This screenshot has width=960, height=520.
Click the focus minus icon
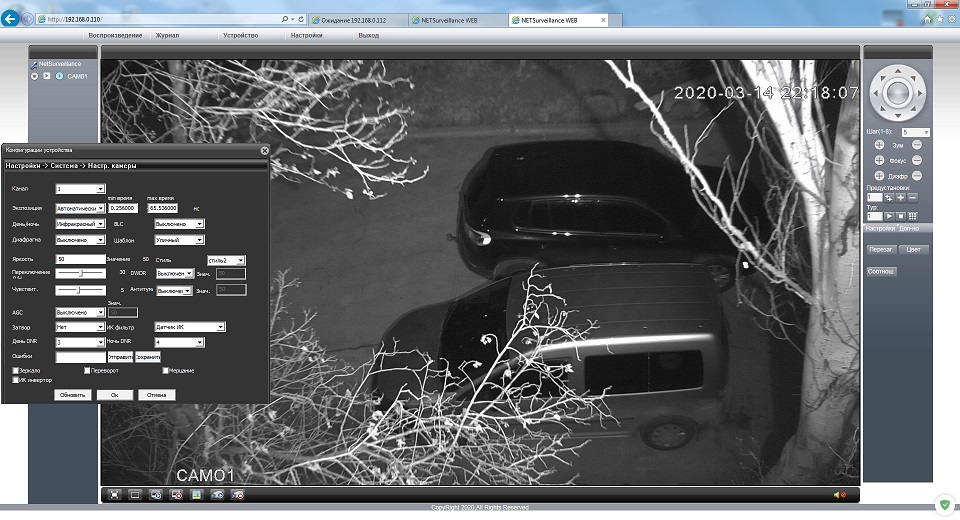pyautogui.click(x=917, y=161)
